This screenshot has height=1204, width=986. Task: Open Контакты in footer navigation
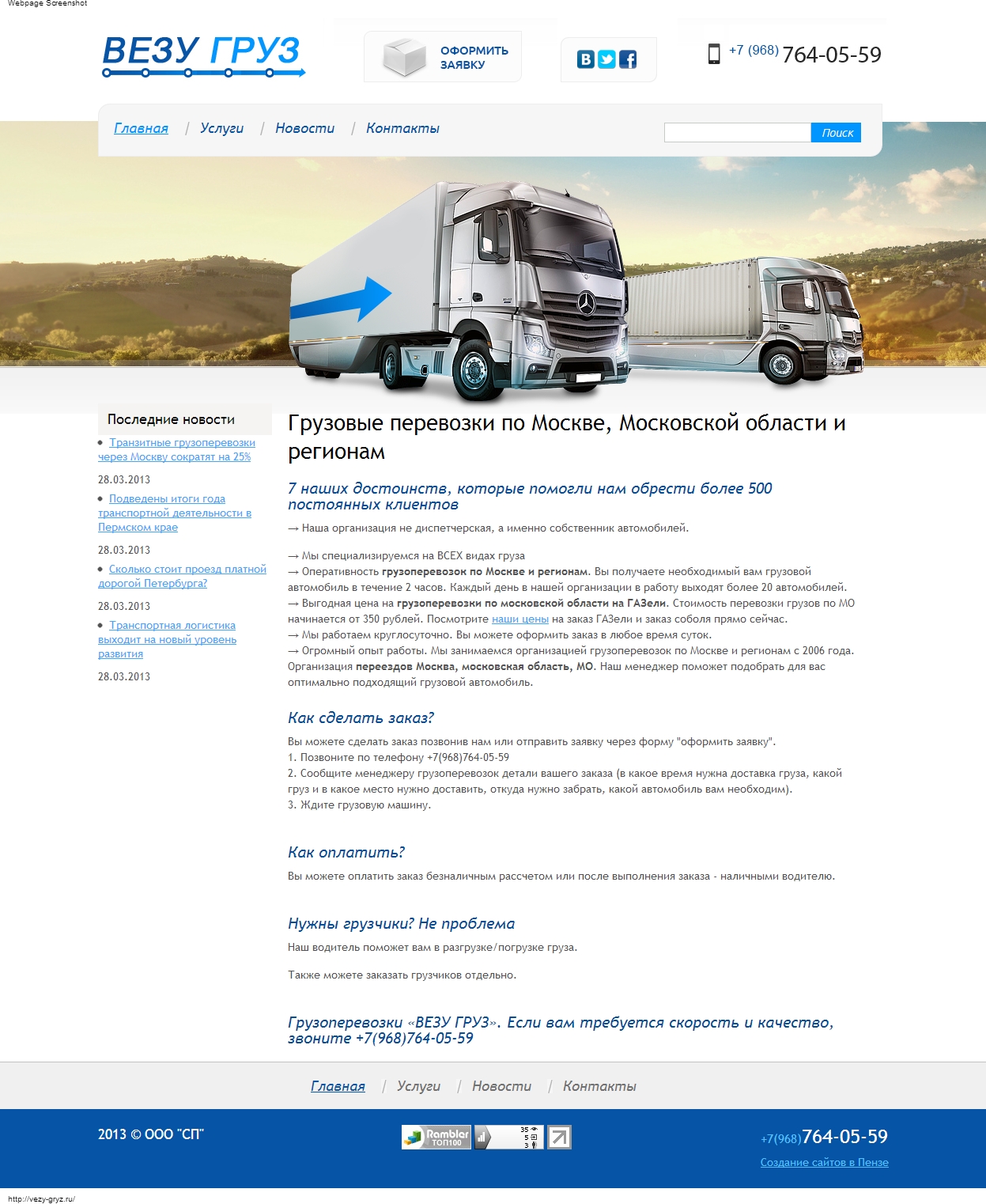[599, 1086]
